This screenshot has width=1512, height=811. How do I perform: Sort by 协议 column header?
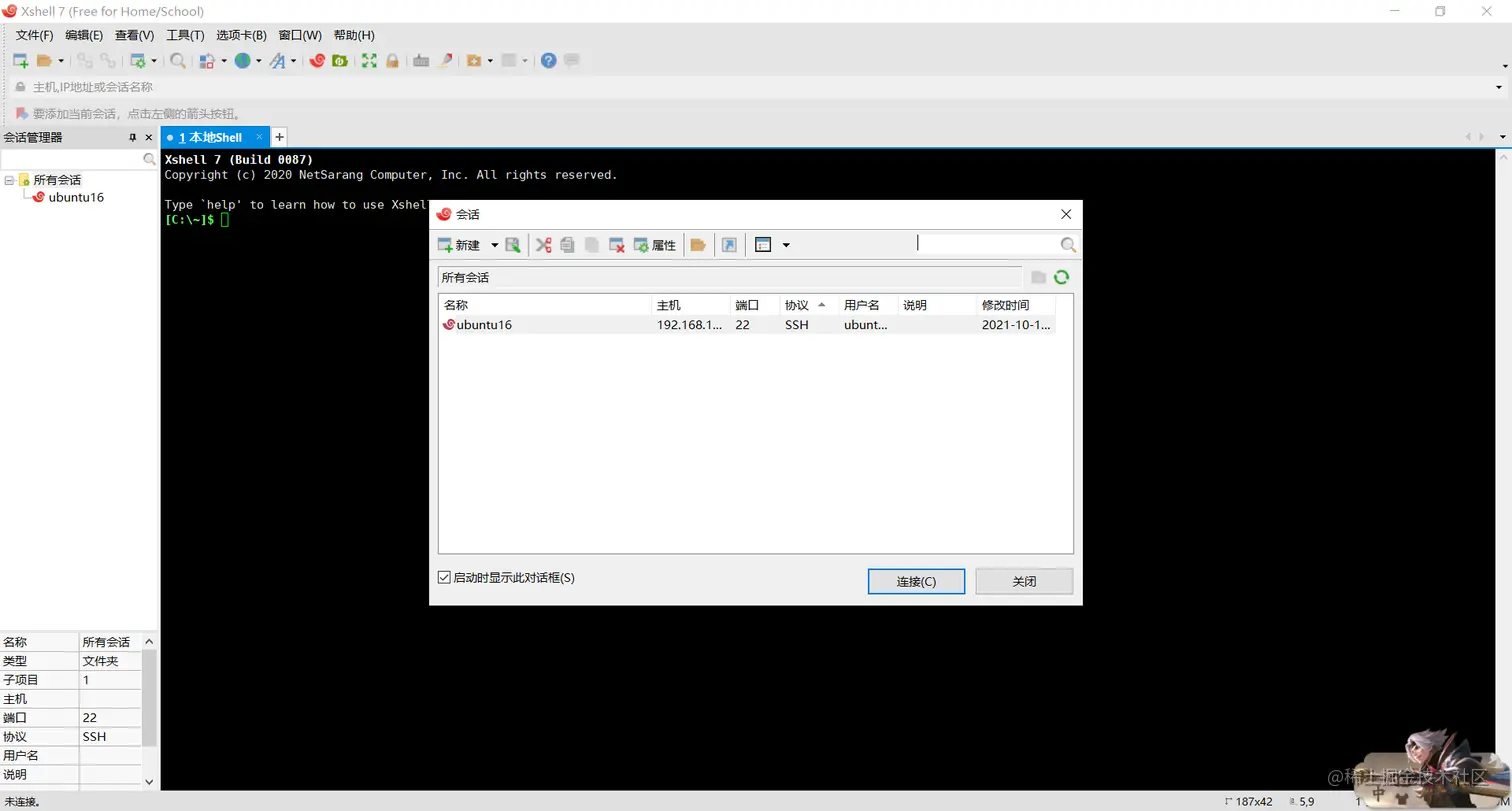pos(808,305)
